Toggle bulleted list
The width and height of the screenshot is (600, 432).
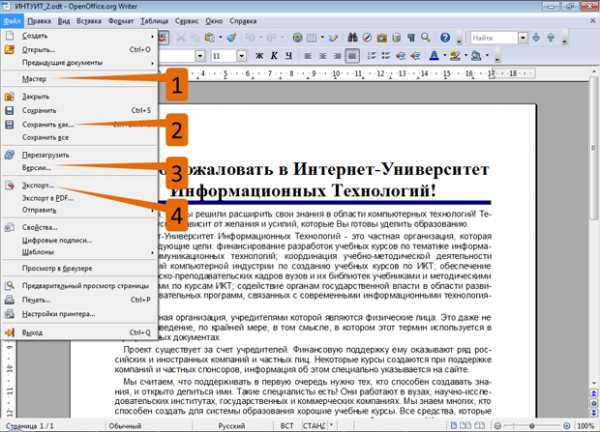(x=385, y=56)
